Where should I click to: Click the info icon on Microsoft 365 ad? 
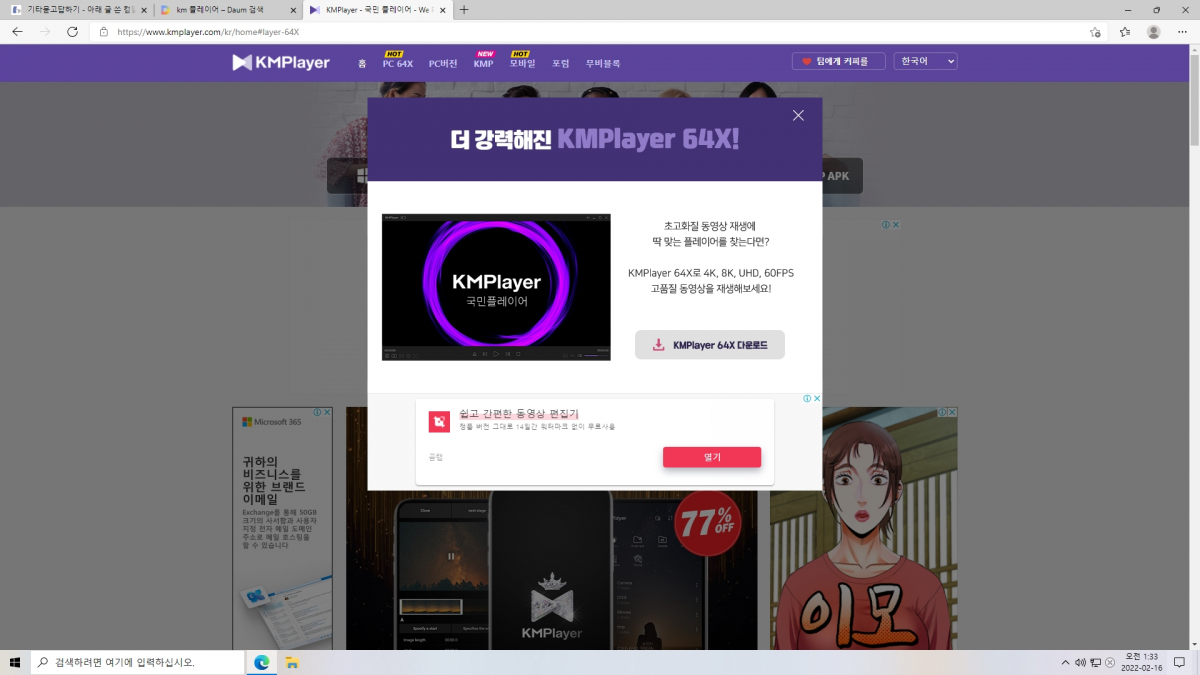[x=318, y=412]
